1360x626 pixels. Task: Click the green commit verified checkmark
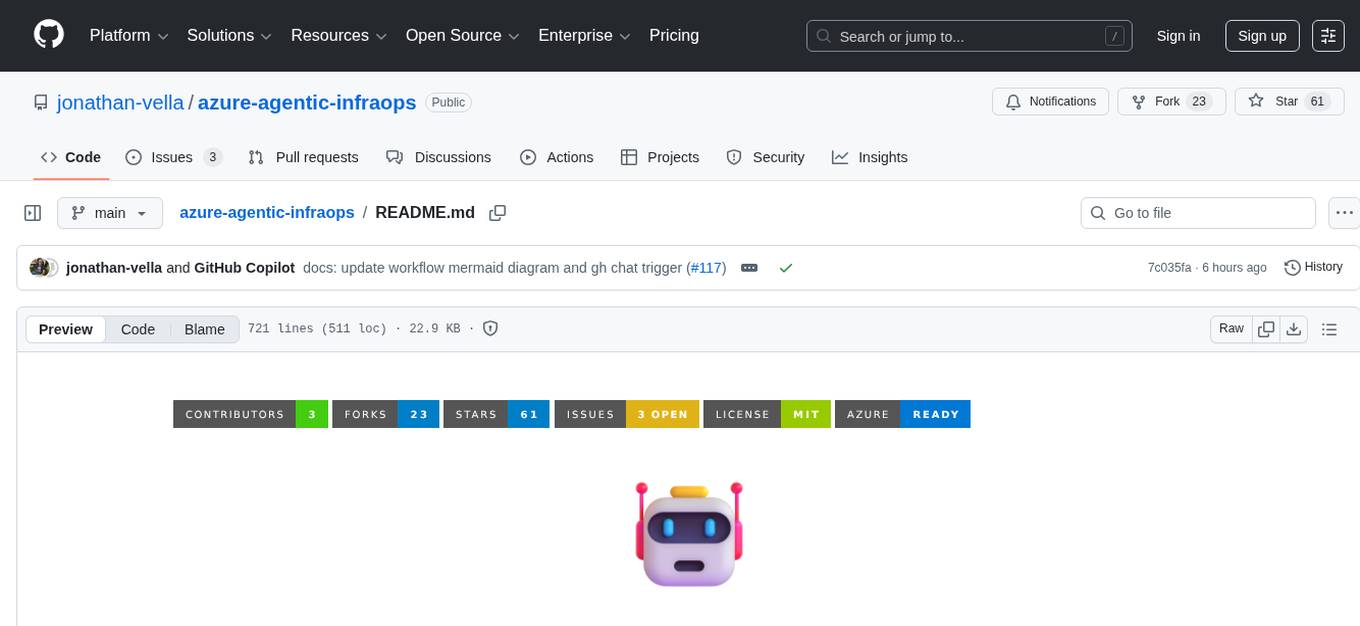pyautogui.click(x=786, y=267)
